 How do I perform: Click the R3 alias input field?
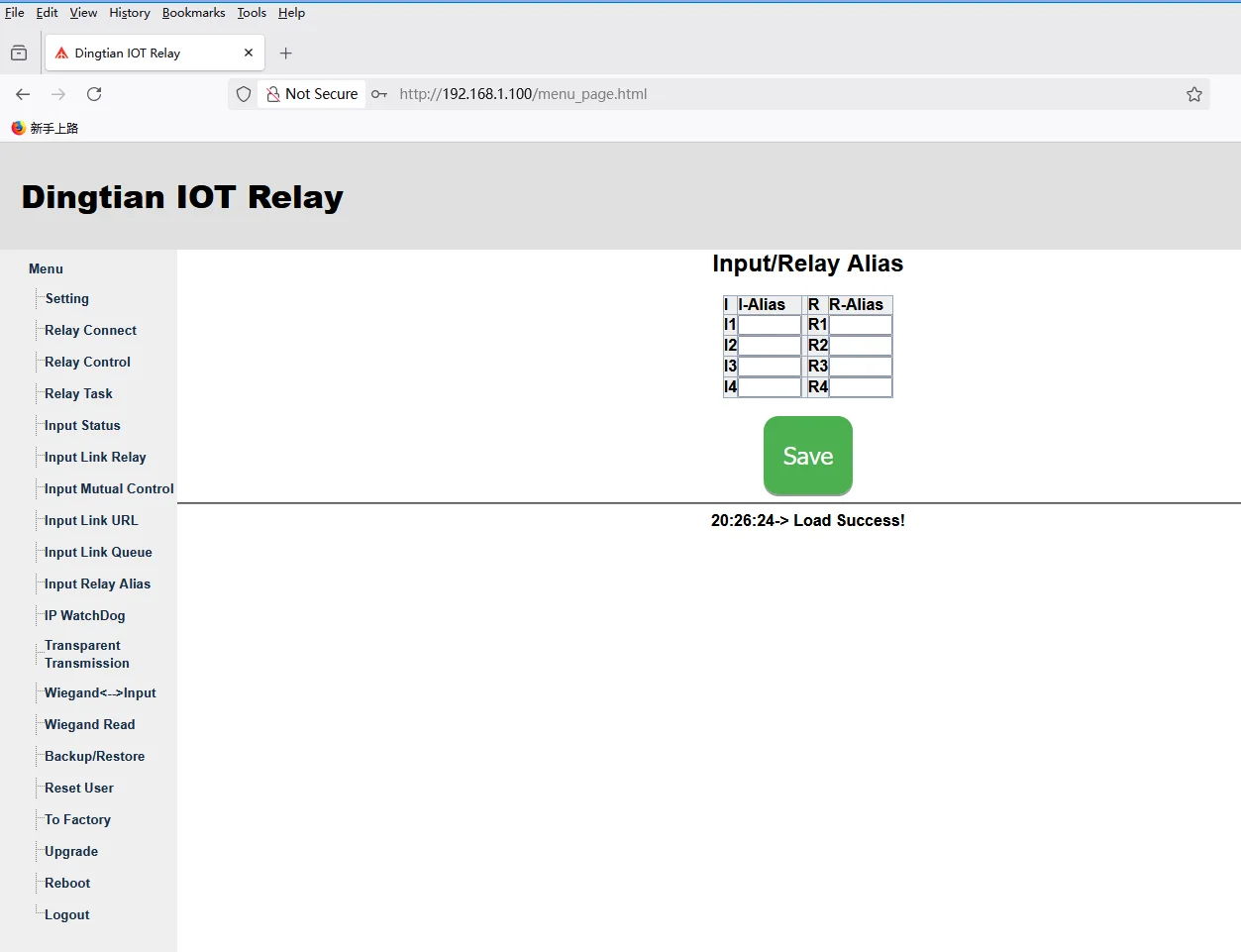(861, 367)
